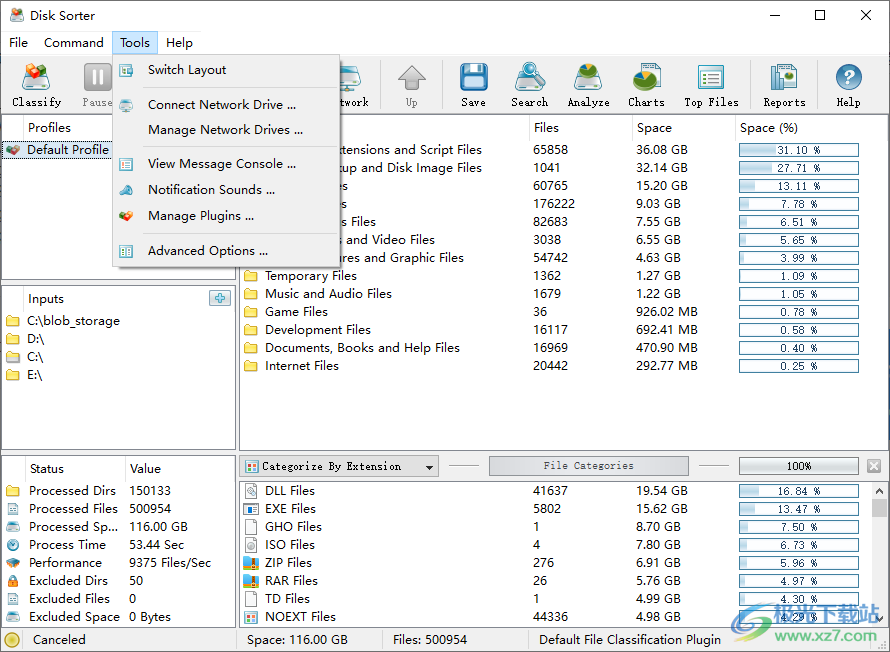Select the Music and Audio Files row
The image size is (890, 652).
pyautogui.click(x=562, y=294)
